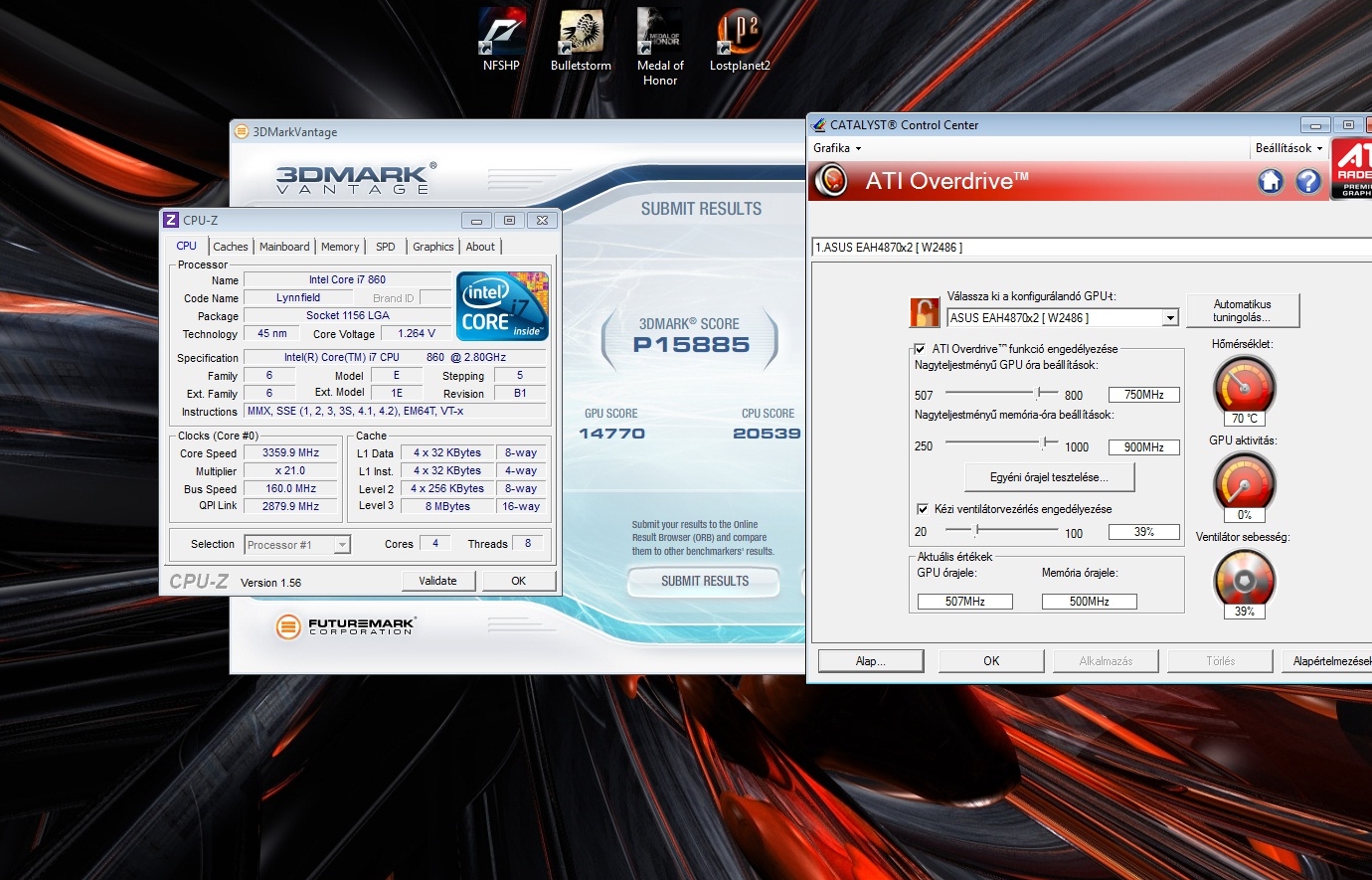The width and height of the screenshot is (1372, 880).
Task: Click the ATI Radeon logo in the corner
Action: [1352, 169]
